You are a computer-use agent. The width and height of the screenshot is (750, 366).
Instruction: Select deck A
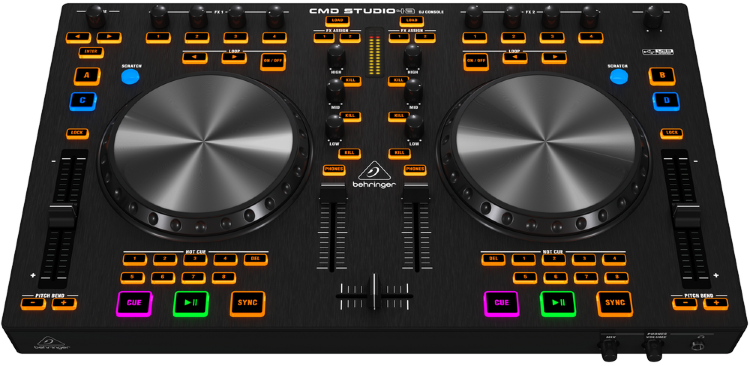[x=87, y=76]
